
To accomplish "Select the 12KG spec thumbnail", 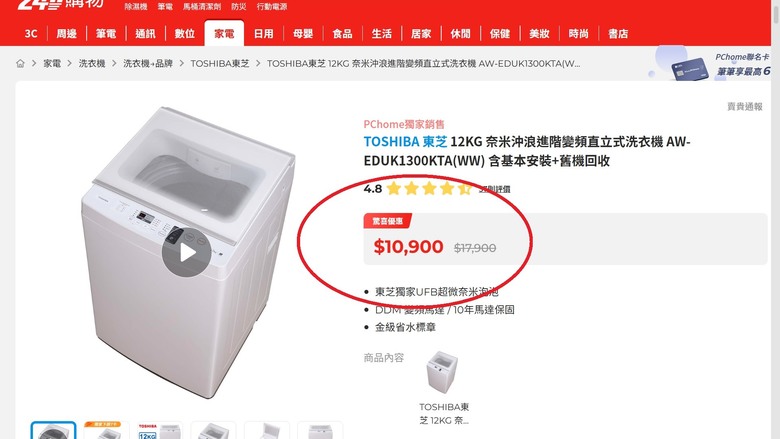I will pyautogui.click(x=160, y=431).
